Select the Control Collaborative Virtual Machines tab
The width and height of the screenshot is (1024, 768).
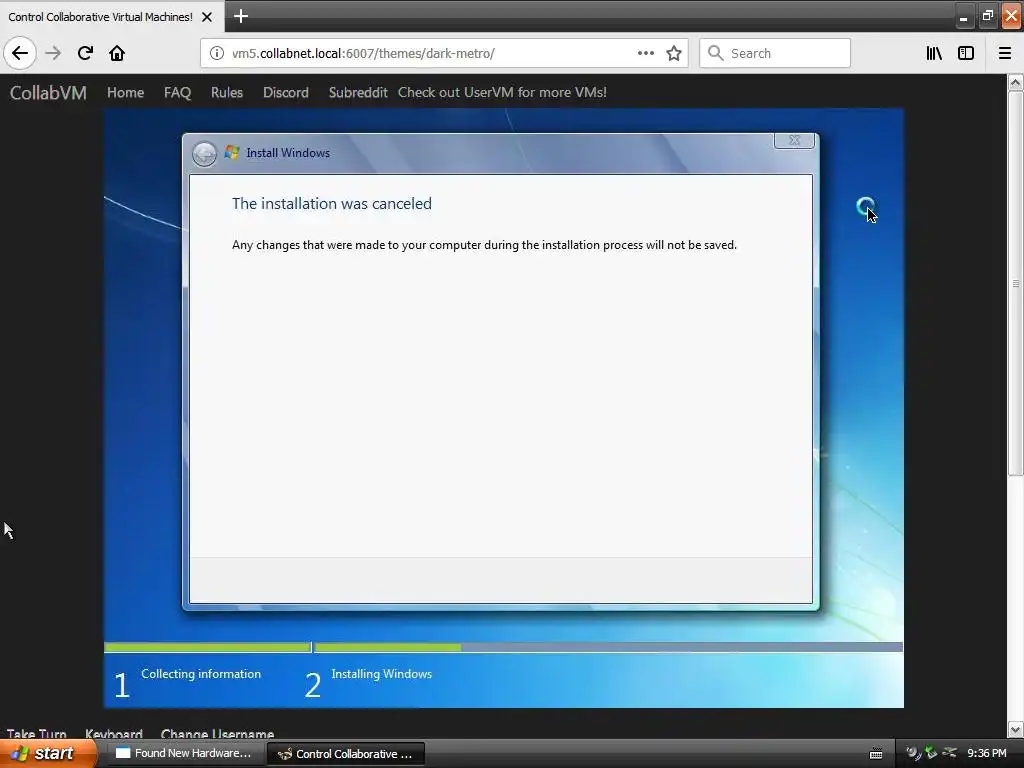coord(101,17)
